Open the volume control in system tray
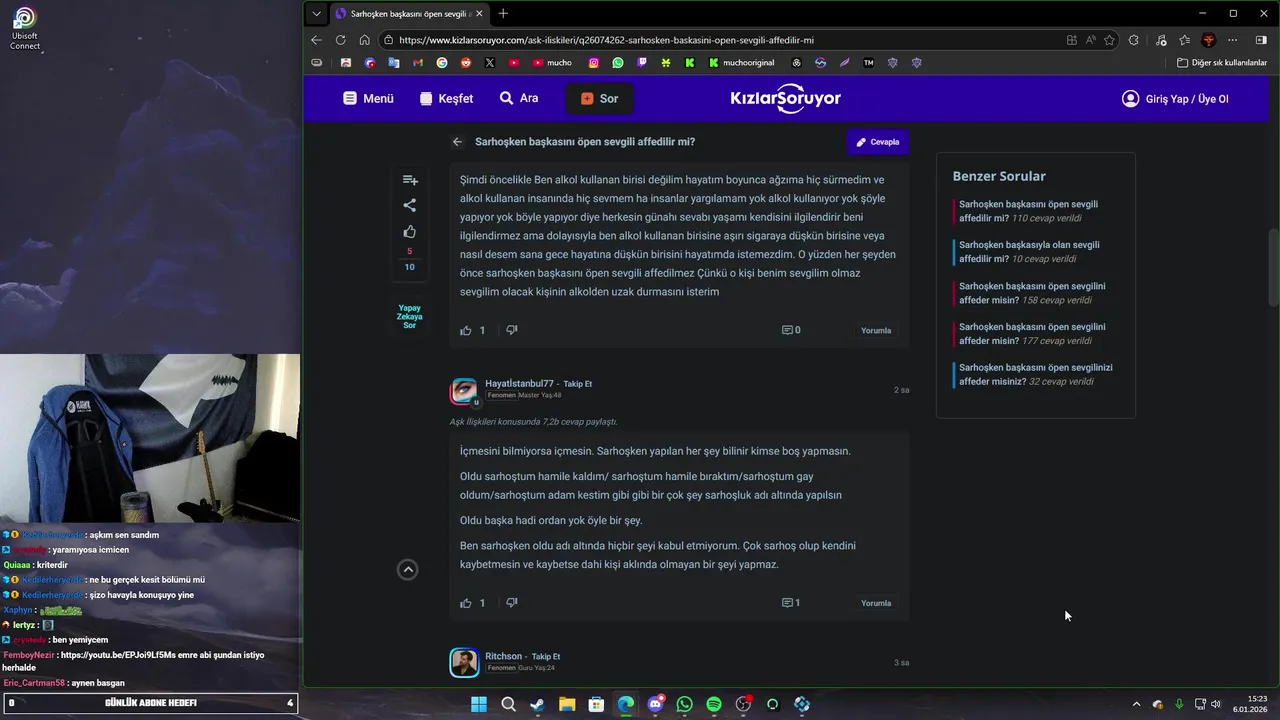The width and height of the screenshot is (1280, 720). 1216,704
